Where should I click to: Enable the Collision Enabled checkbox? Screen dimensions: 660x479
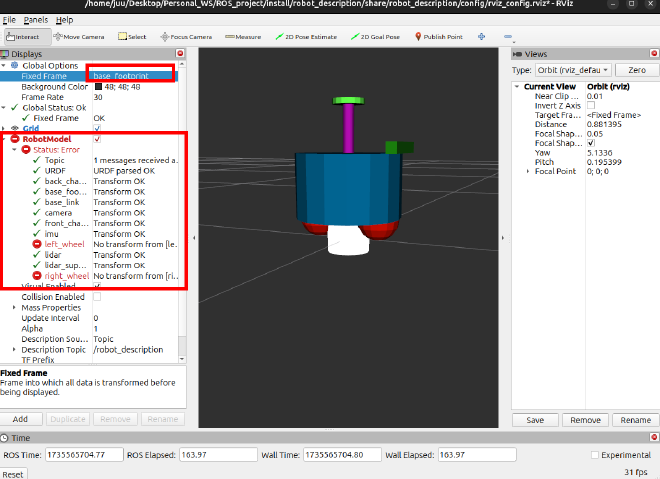97,297
